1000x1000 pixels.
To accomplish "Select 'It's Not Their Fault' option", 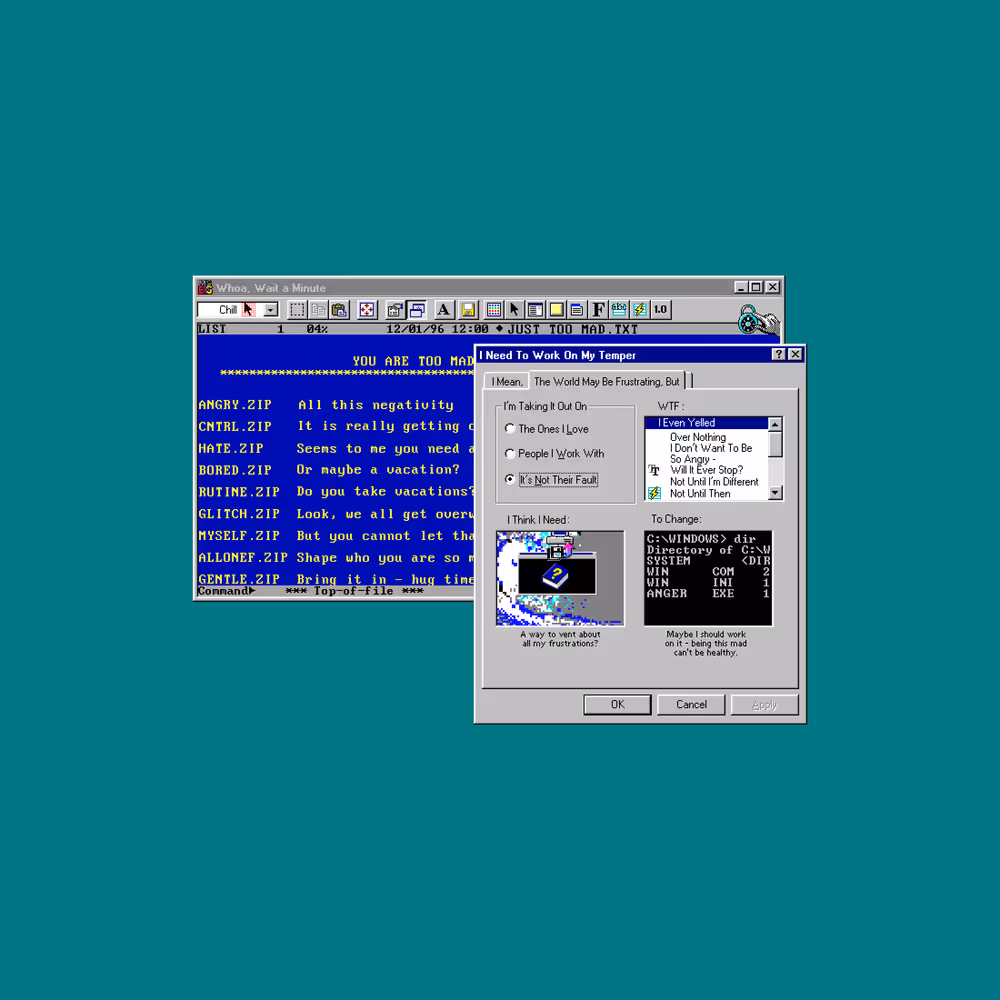I will (x=510, y=479).
